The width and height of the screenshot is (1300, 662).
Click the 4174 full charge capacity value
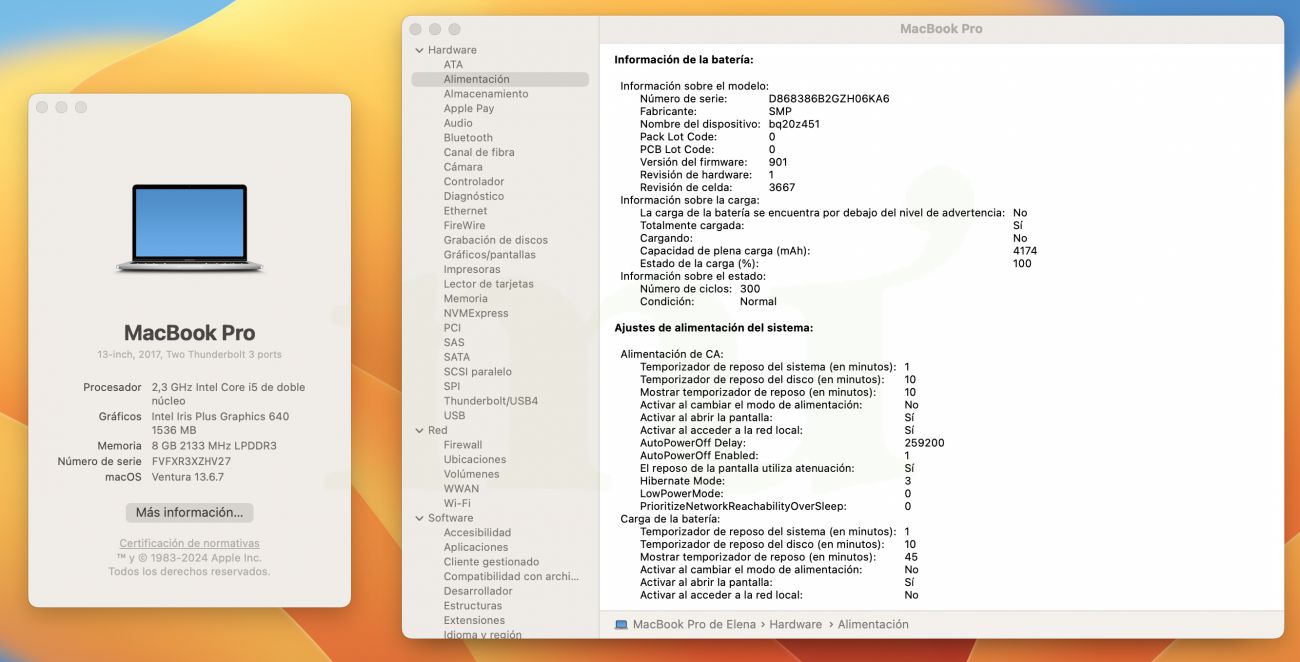click(1025, 251)
